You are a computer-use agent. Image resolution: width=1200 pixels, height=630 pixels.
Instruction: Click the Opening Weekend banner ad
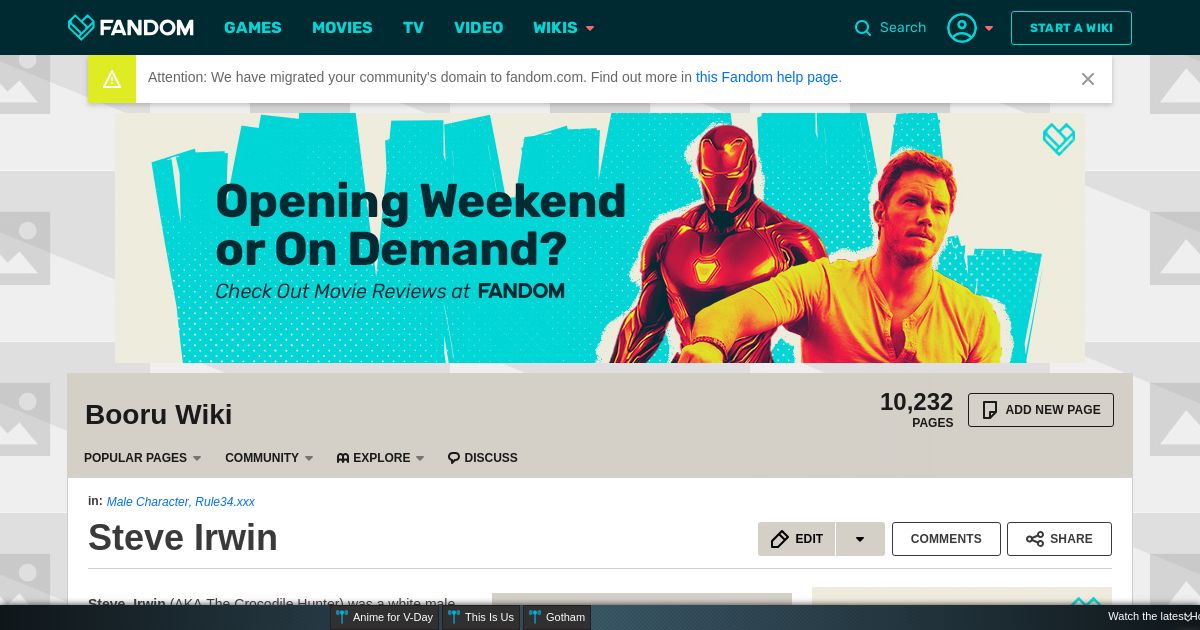point(600,238)
